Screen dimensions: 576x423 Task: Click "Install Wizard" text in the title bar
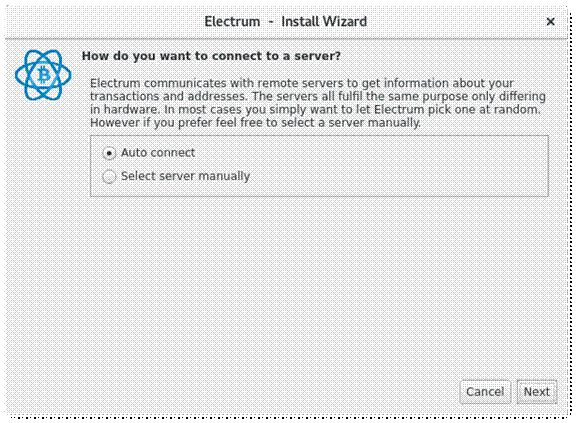pyautogui.click(x=324, y=22)
